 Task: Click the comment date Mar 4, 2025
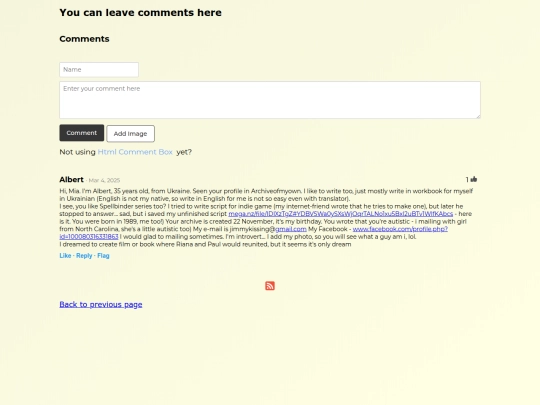point(104,180)
